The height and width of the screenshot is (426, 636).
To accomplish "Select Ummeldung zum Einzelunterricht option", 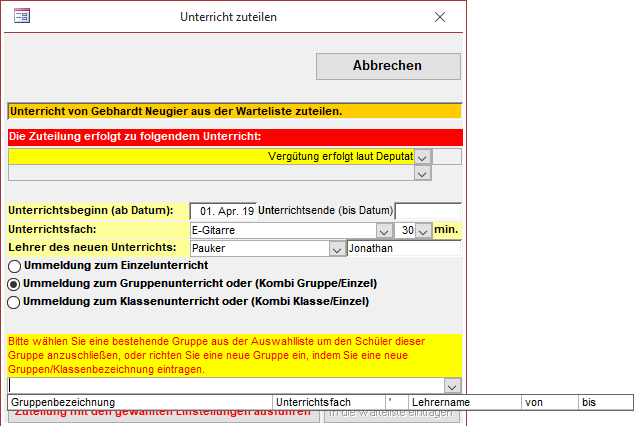I will [14, 266].
